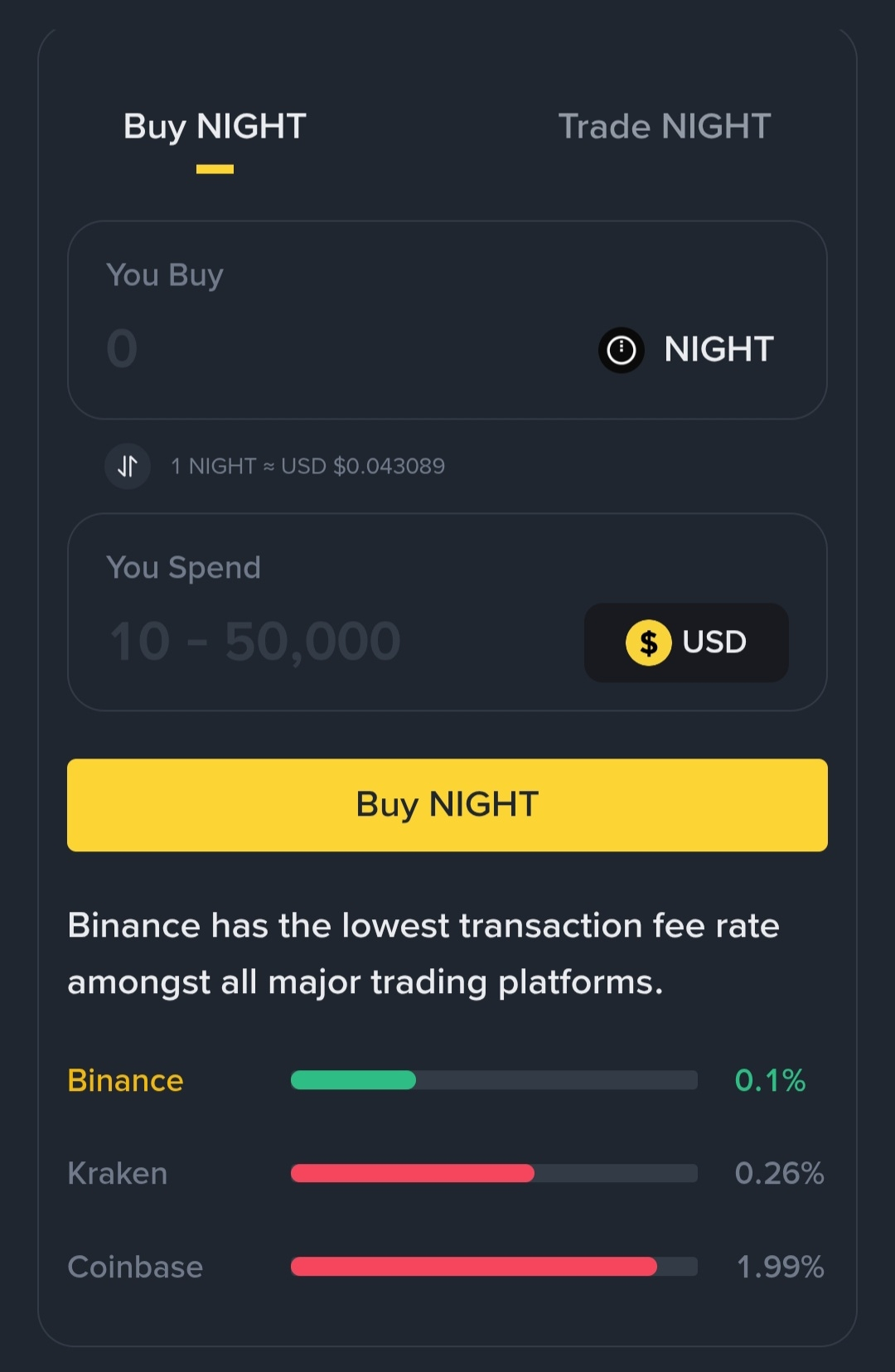
Task: Click the lowest transaction fee rate heading
Action: pyautogui.click(x=423, y=953)
